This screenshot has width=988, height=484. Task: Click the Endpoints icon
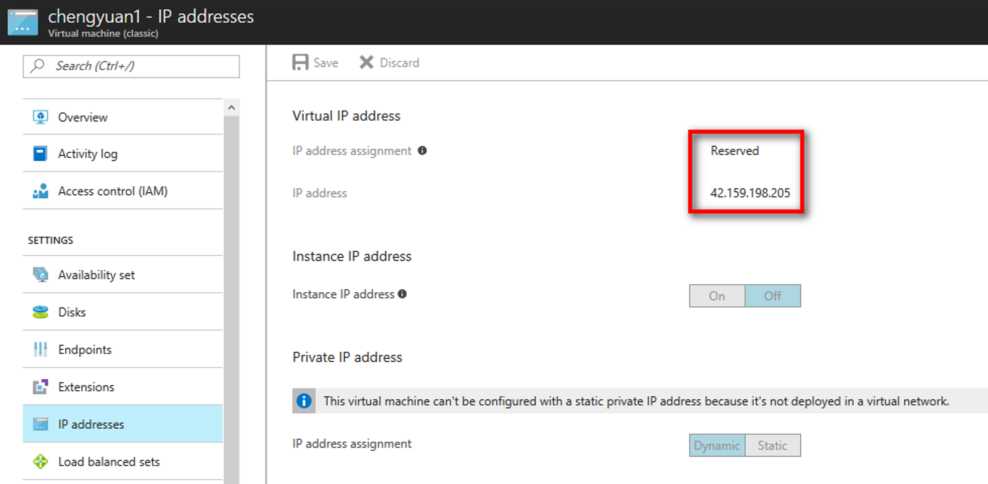(x=40, y=349)
